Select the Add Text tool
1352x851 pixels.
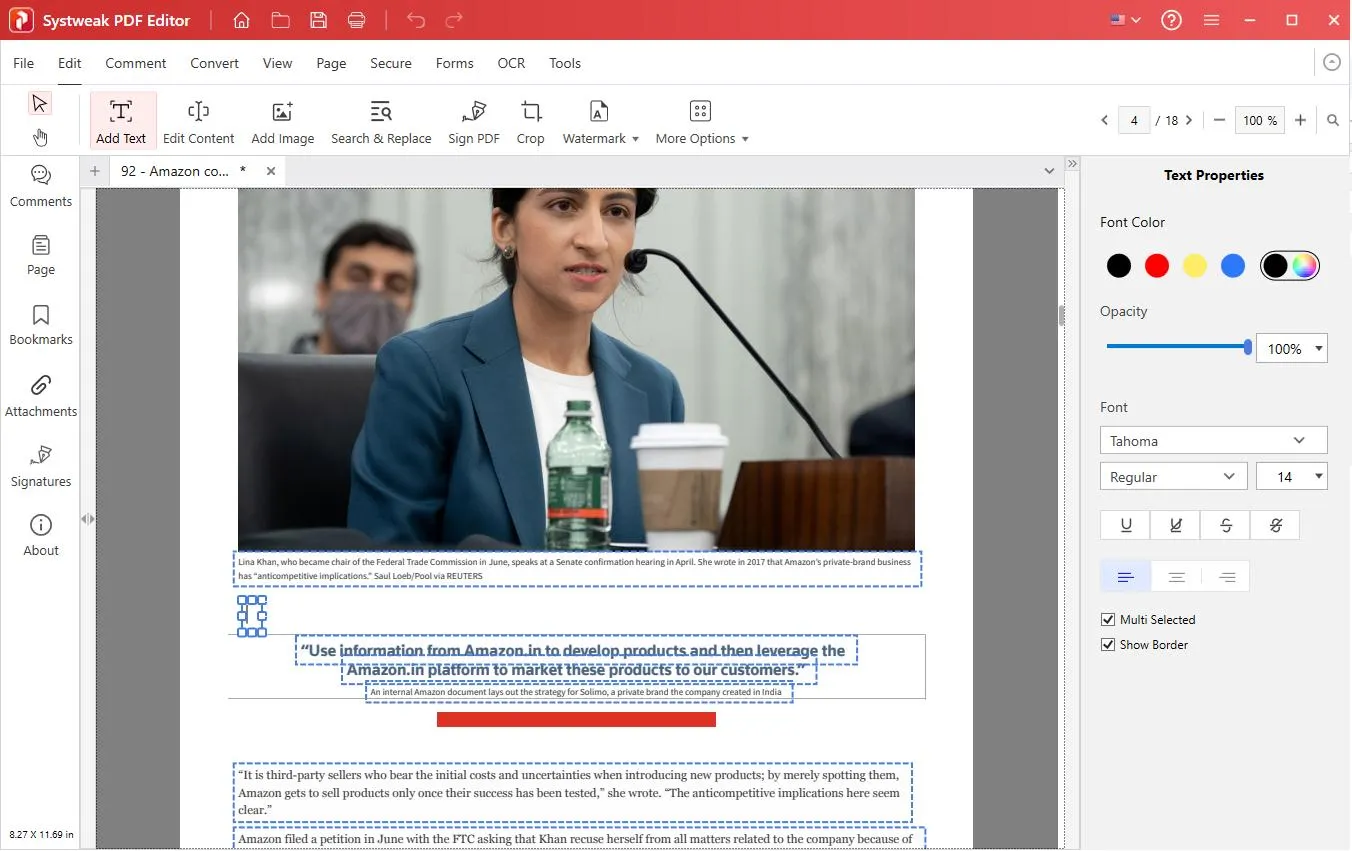[121, 122]
